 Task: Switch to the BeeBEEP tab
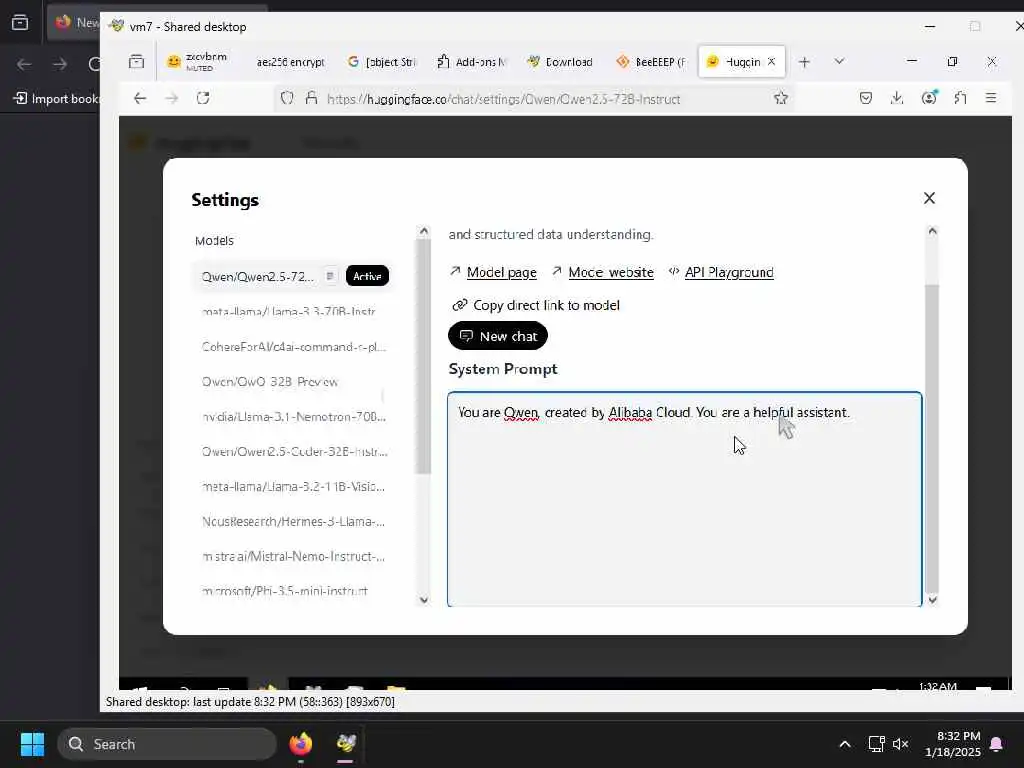pyautogui.click(x=650, y=61)
